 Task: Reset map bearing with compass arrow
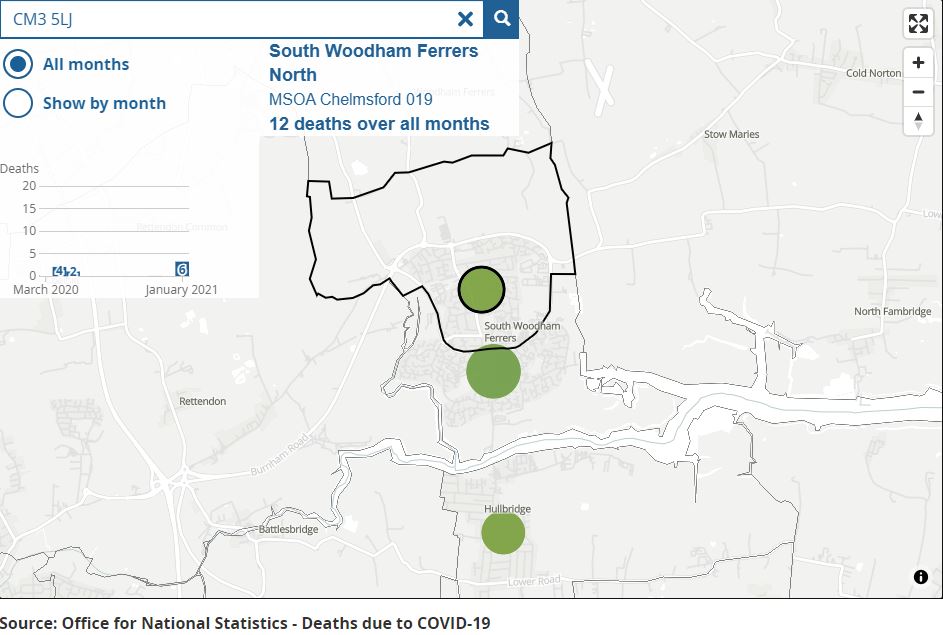pos(918,121)
